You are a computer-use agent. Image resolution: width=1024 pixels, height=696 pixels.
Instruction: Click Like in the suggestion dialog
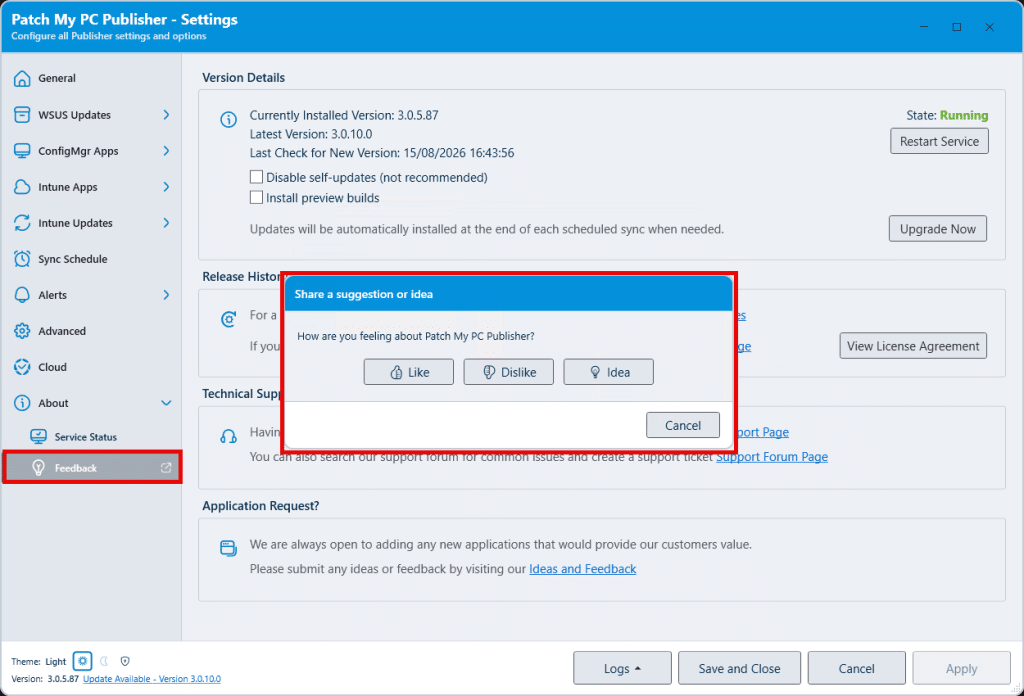pyautogui.click(x=409, y=372)
